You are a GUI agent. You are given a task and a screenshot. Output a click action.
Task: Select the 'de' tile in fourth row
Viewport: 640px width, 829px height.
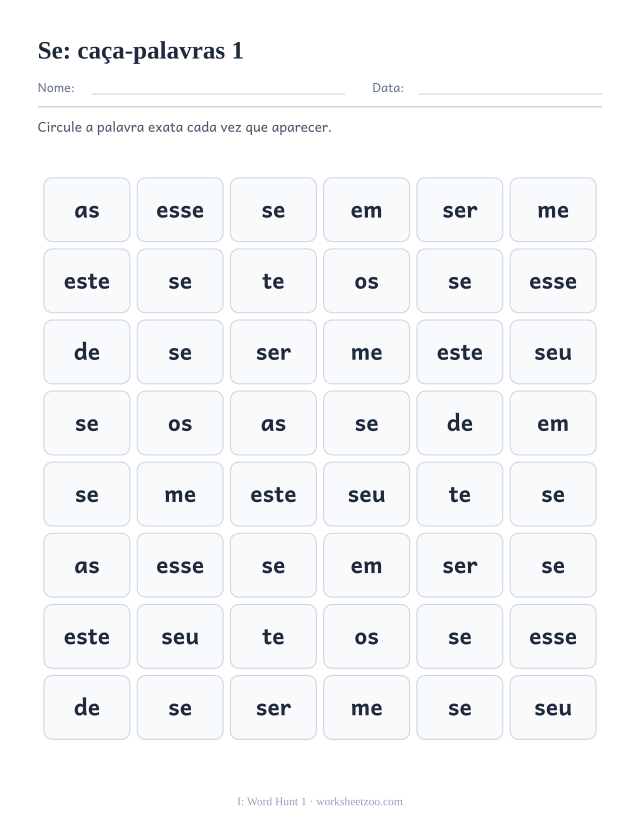pyautogui.click(x=460, y=423)
